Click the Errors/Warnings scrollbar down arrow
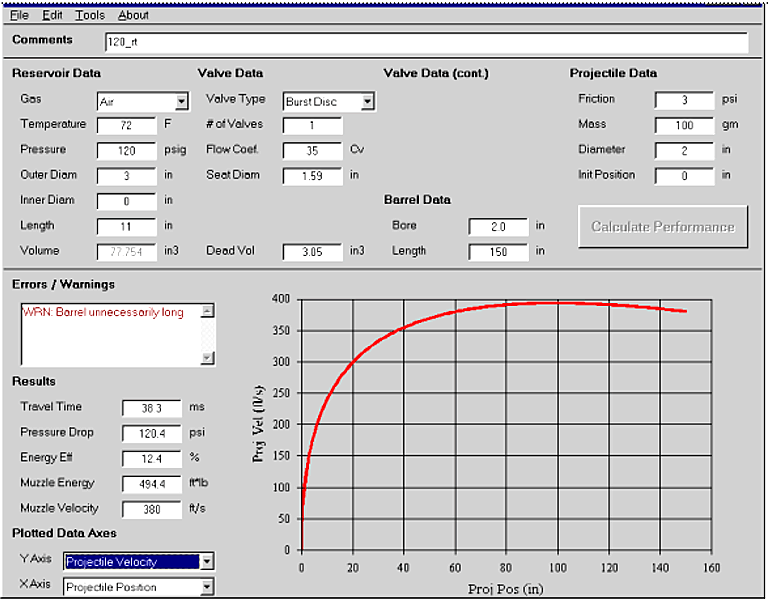Viewport: 768px width, 601px height. (208, 358)
